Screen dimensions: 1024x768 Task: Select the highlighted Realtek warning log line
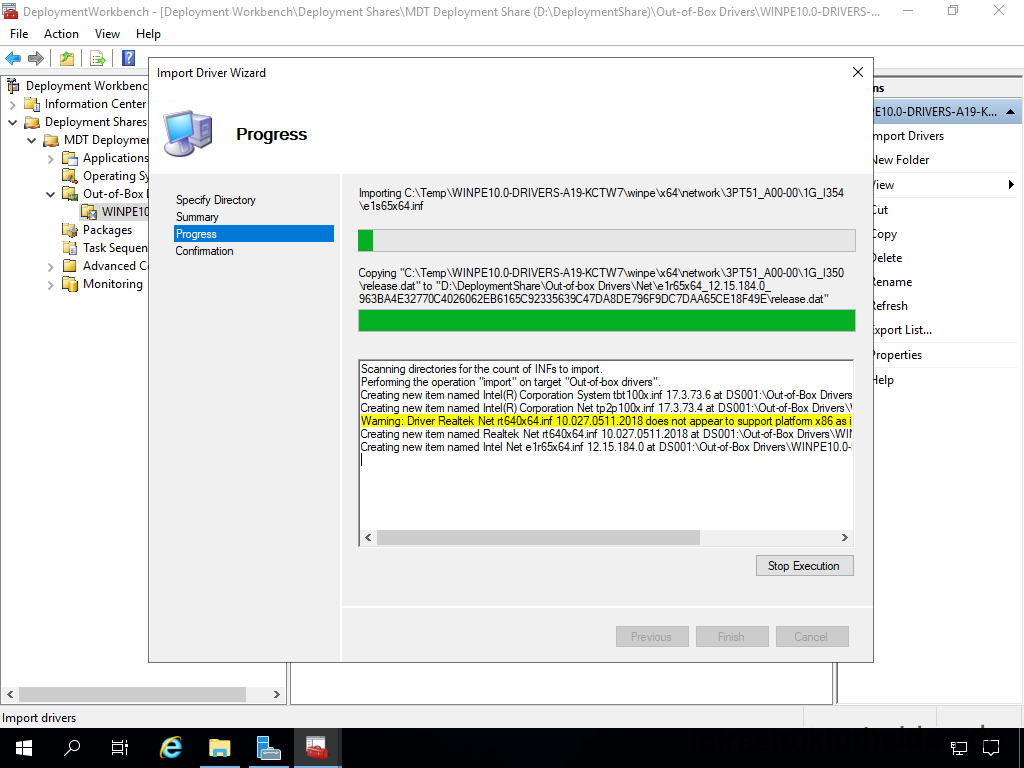coord(606,421)
